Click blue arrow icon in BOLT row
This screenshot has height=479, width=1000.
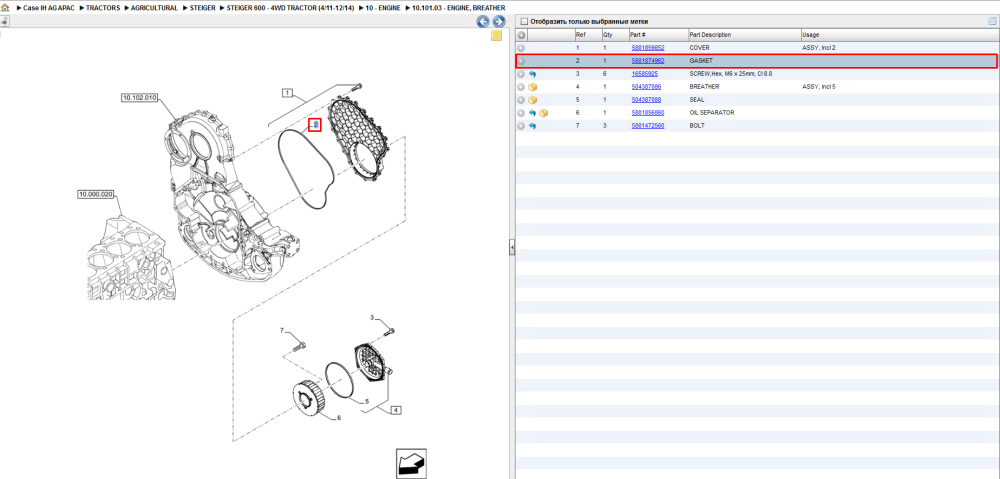tap(533, 126)
